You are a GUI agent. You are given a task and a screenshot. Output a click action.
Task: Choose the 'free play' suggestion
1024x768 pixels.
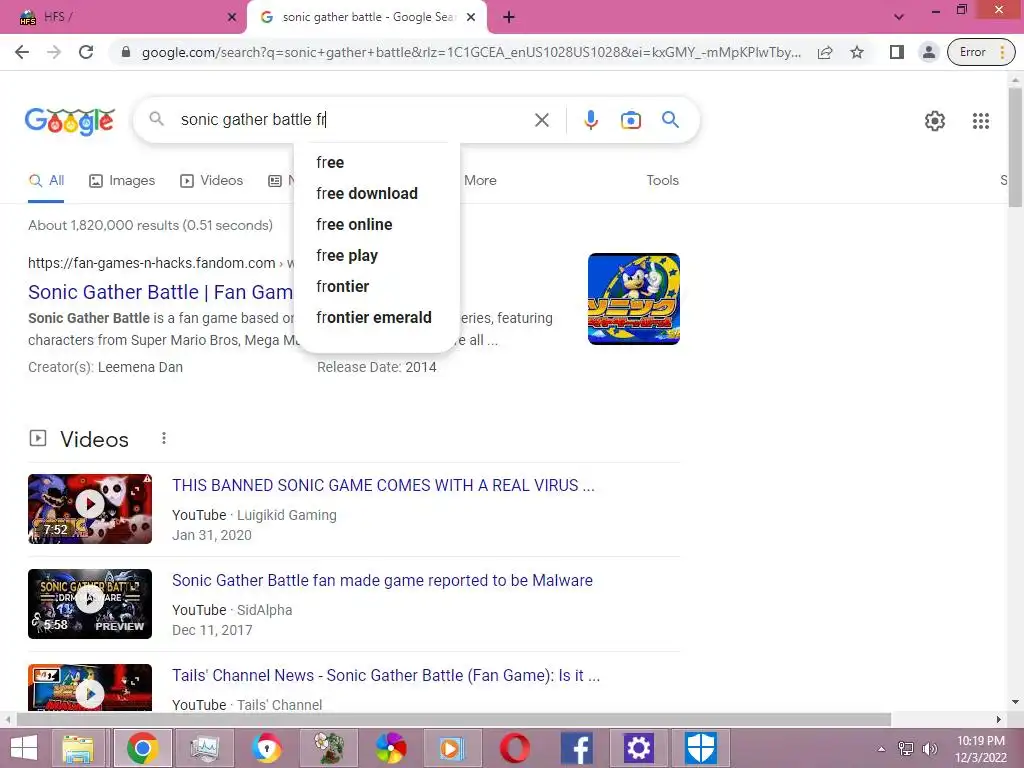coord(377,255)
